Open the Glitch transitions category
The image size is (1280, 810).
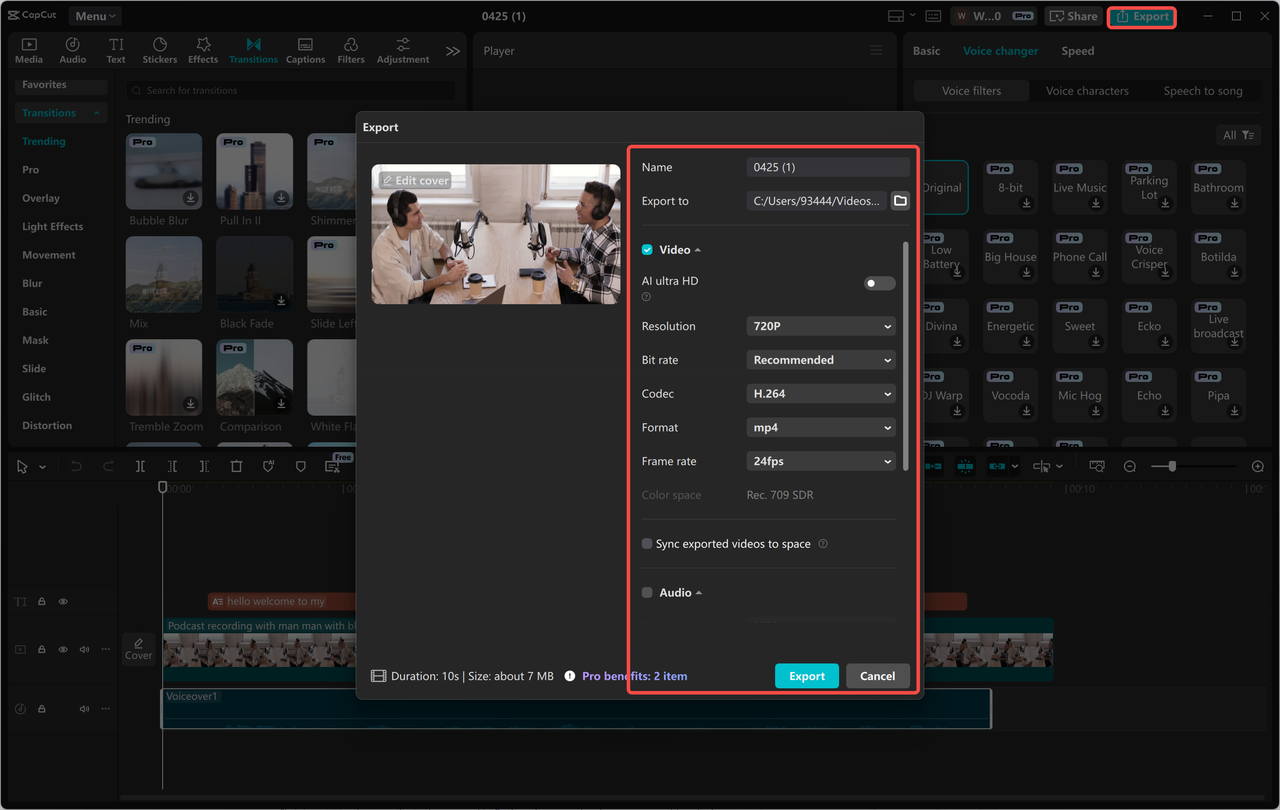click(37, 397)
